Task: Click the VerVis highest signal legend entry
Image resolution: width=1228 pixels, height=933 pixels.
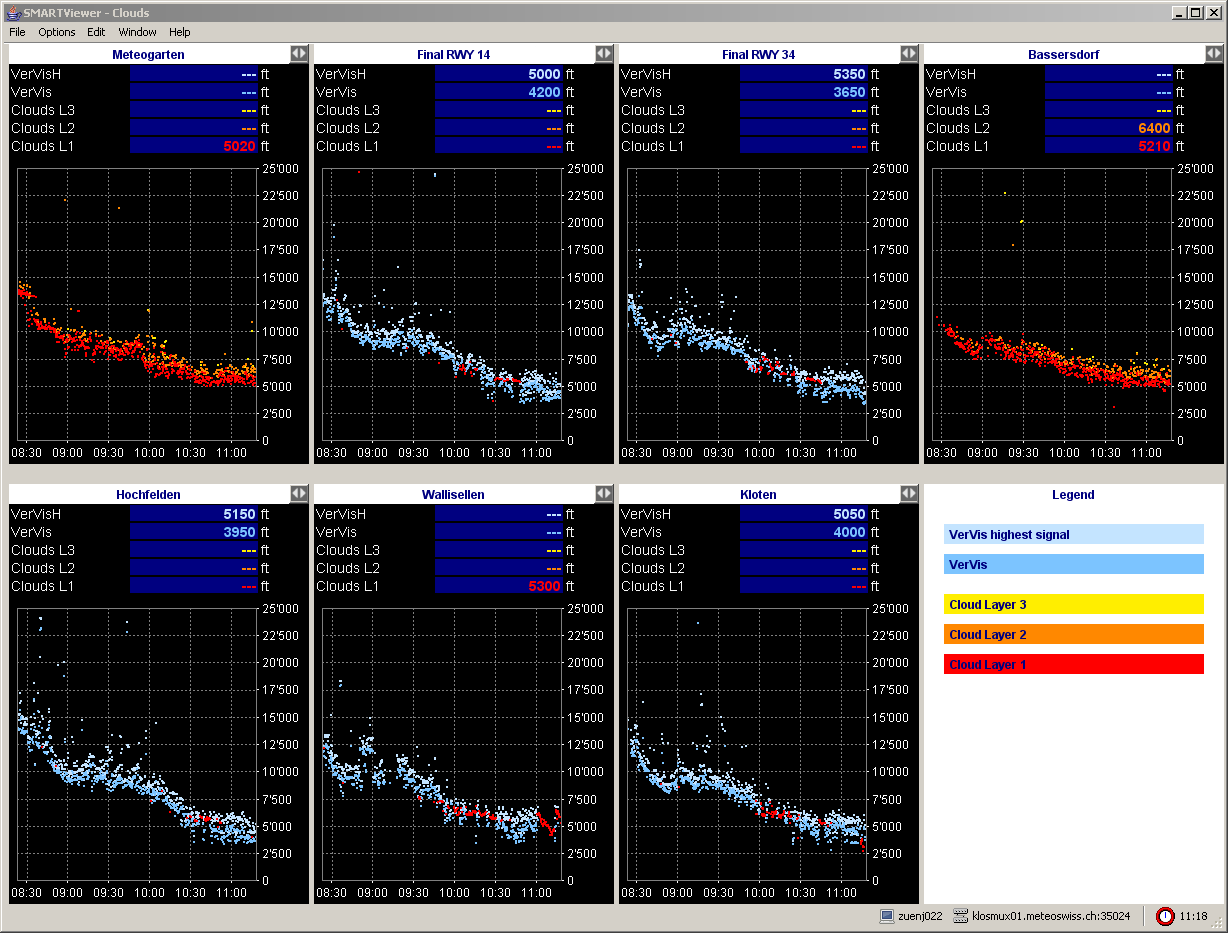Action: [1073, 534]
